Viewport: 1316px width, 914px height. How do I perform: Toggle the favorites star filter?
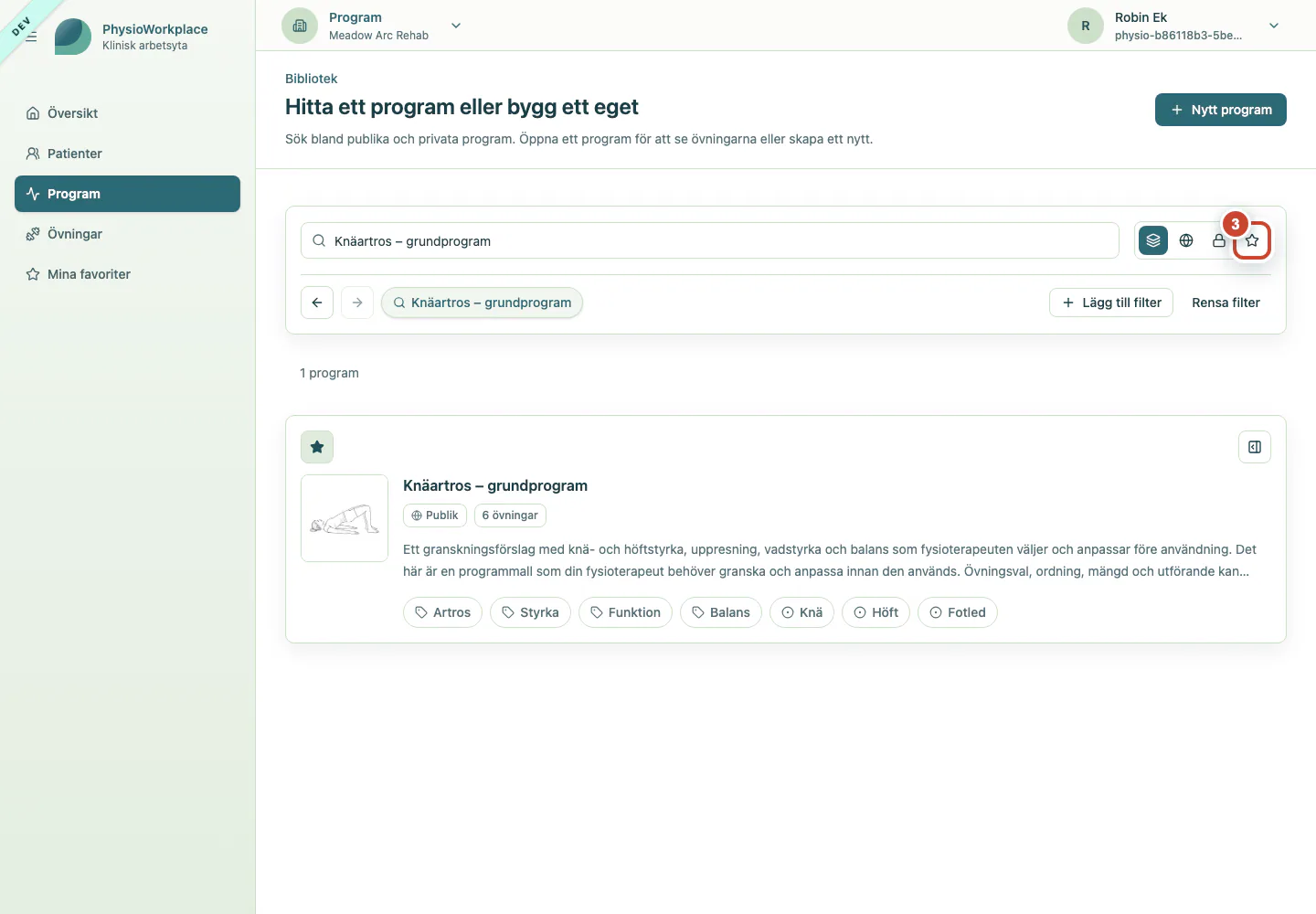pyautogui.click(x=1252, y=240)
